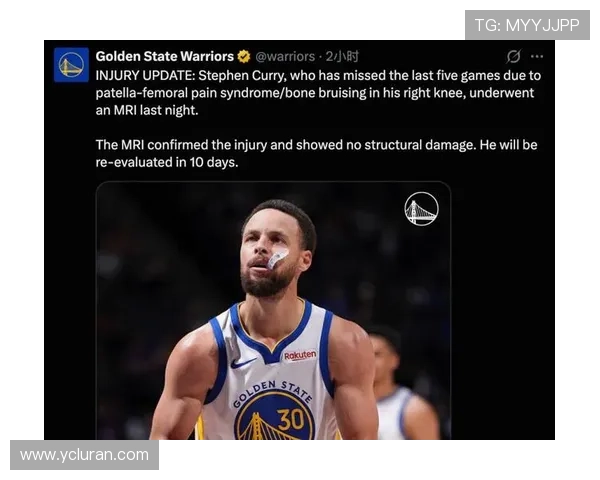
Task: Click the jersey number 30
Action: [x=290, y=420]
